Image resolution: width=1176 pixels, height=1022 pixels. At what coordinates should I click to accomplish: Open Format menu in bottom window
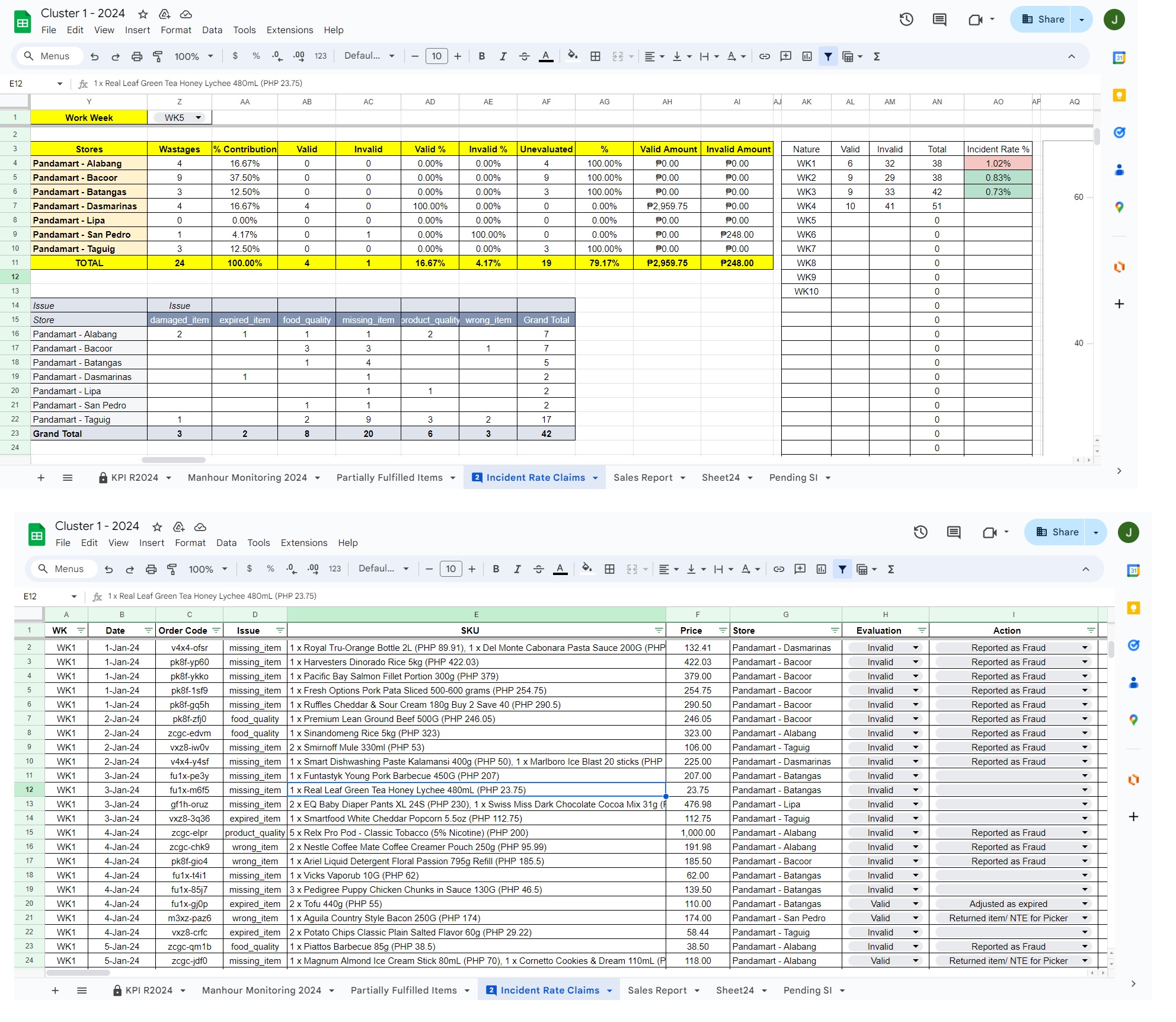click(x=190, y=542)
